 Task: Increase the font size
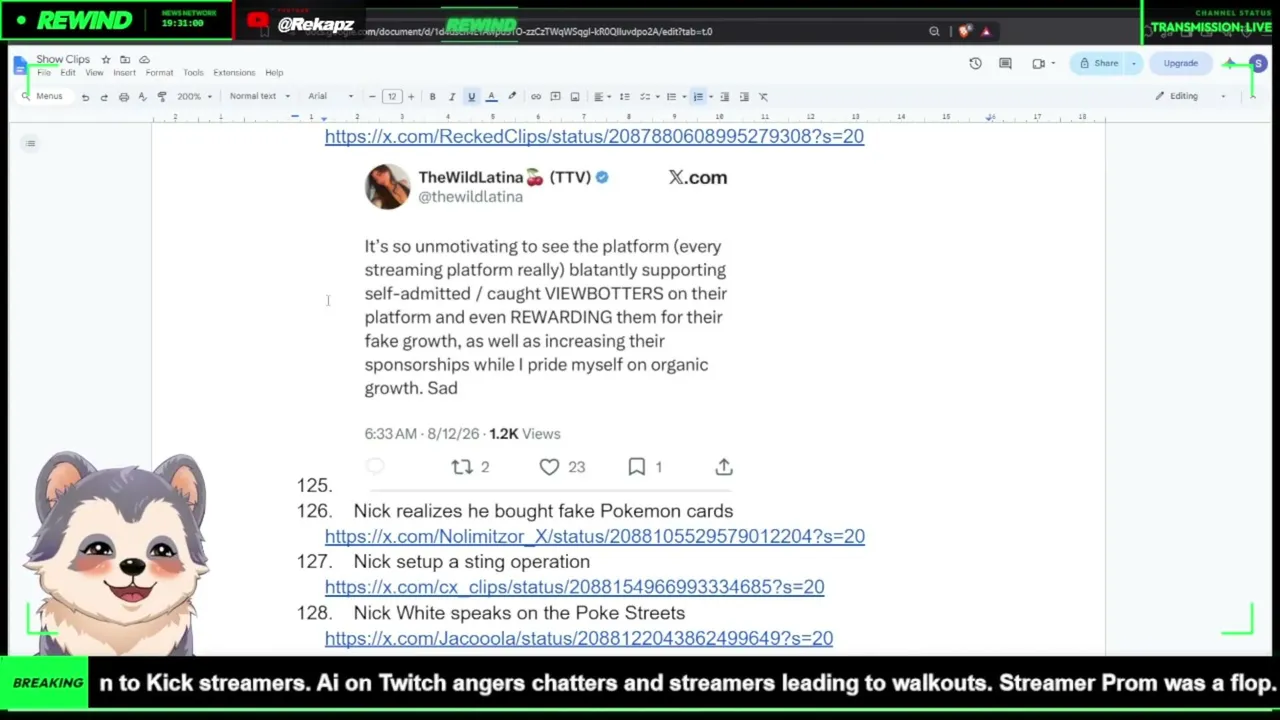(410, 97)
